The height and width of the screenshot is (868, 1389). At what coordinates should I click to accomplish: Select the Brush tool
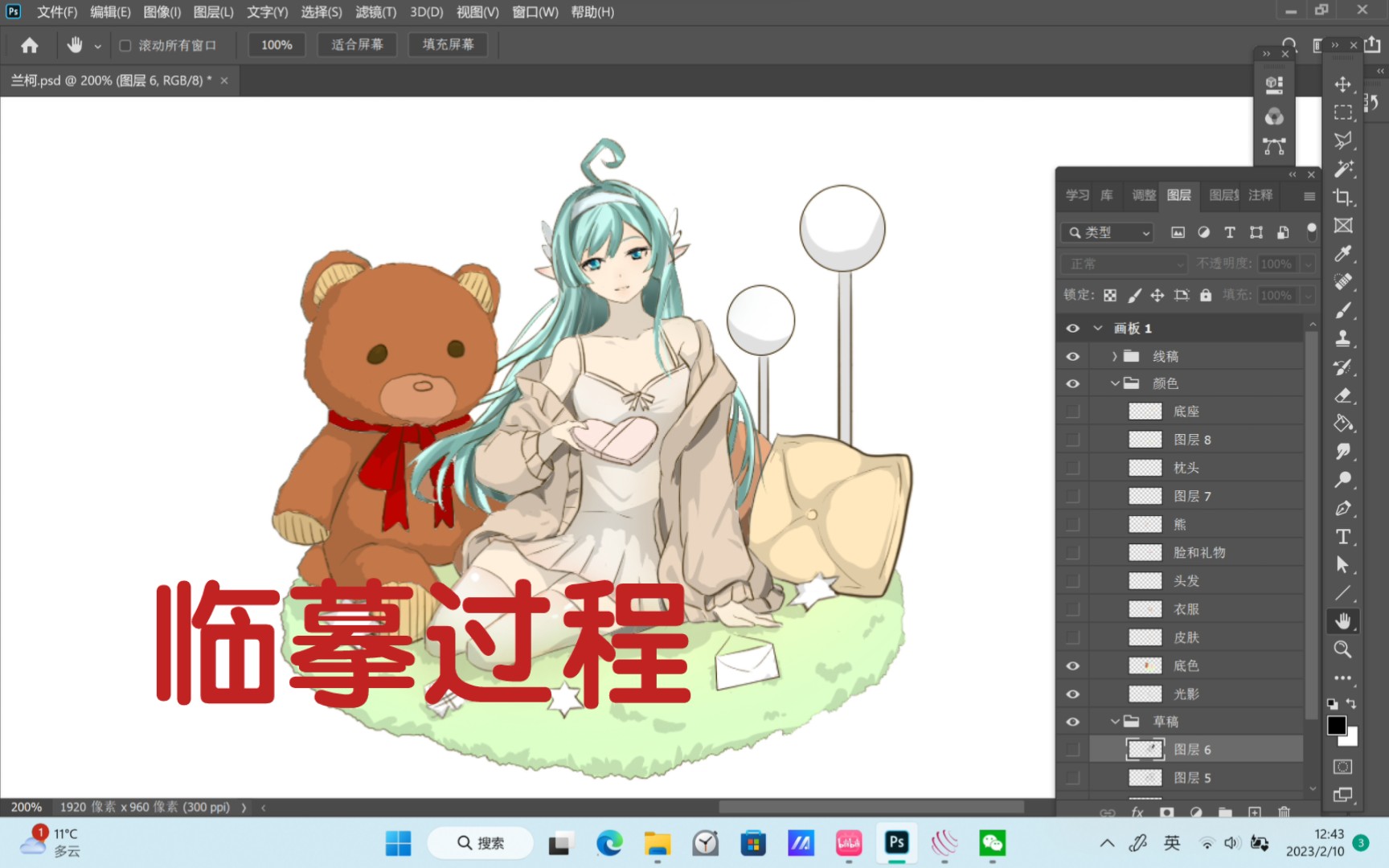(x=1342, y=310)
